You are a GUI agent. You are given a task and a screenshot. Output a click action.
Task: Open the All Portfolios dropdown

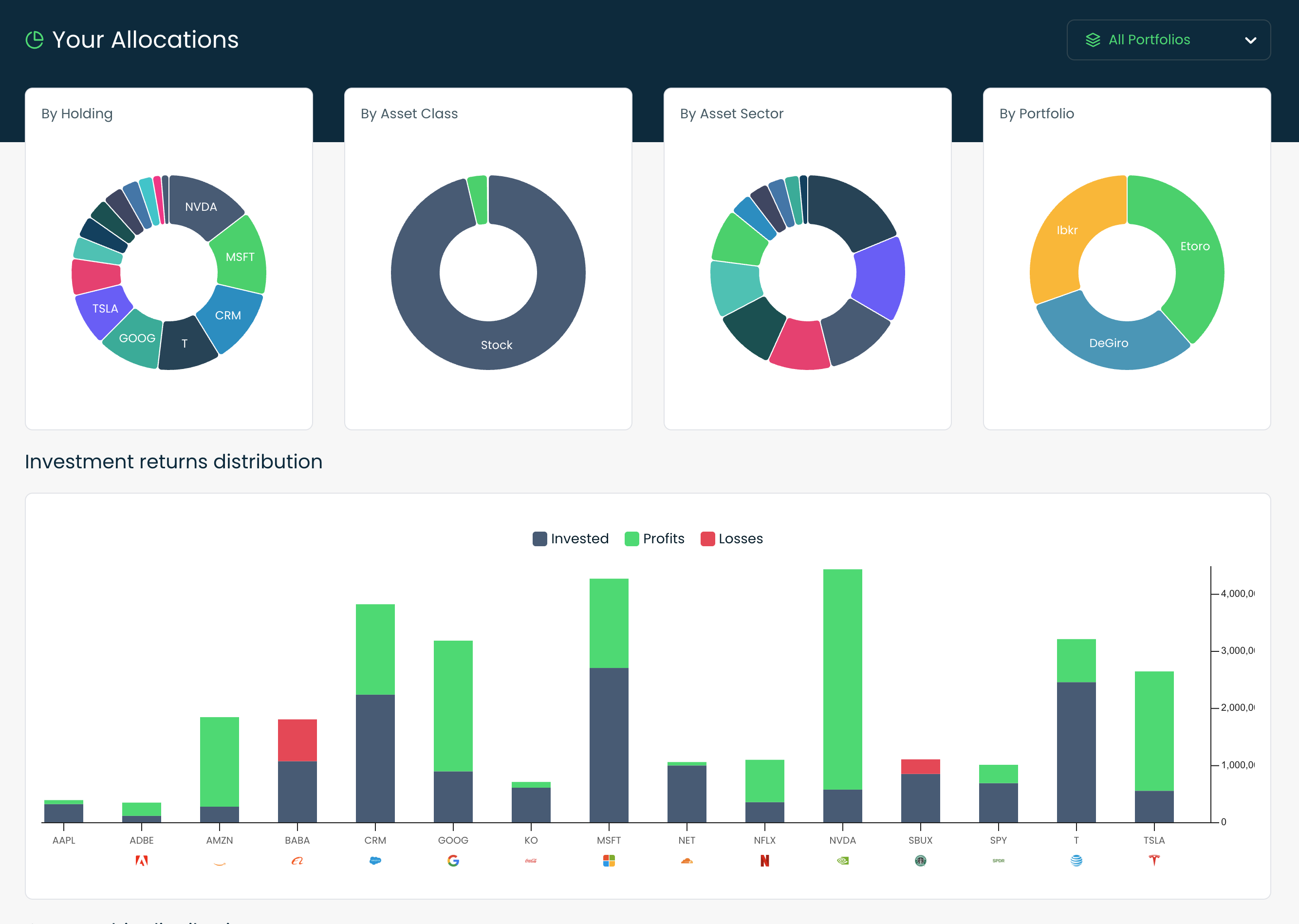(1168, 40)
